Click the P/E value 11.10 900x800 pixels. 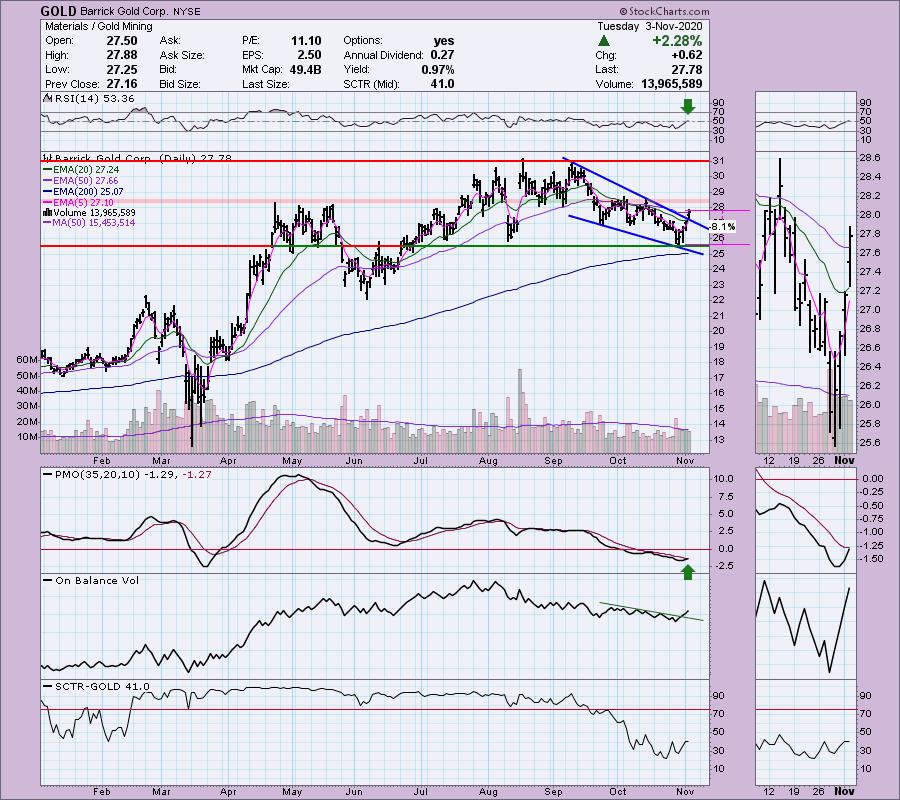[x=306, y=41]
